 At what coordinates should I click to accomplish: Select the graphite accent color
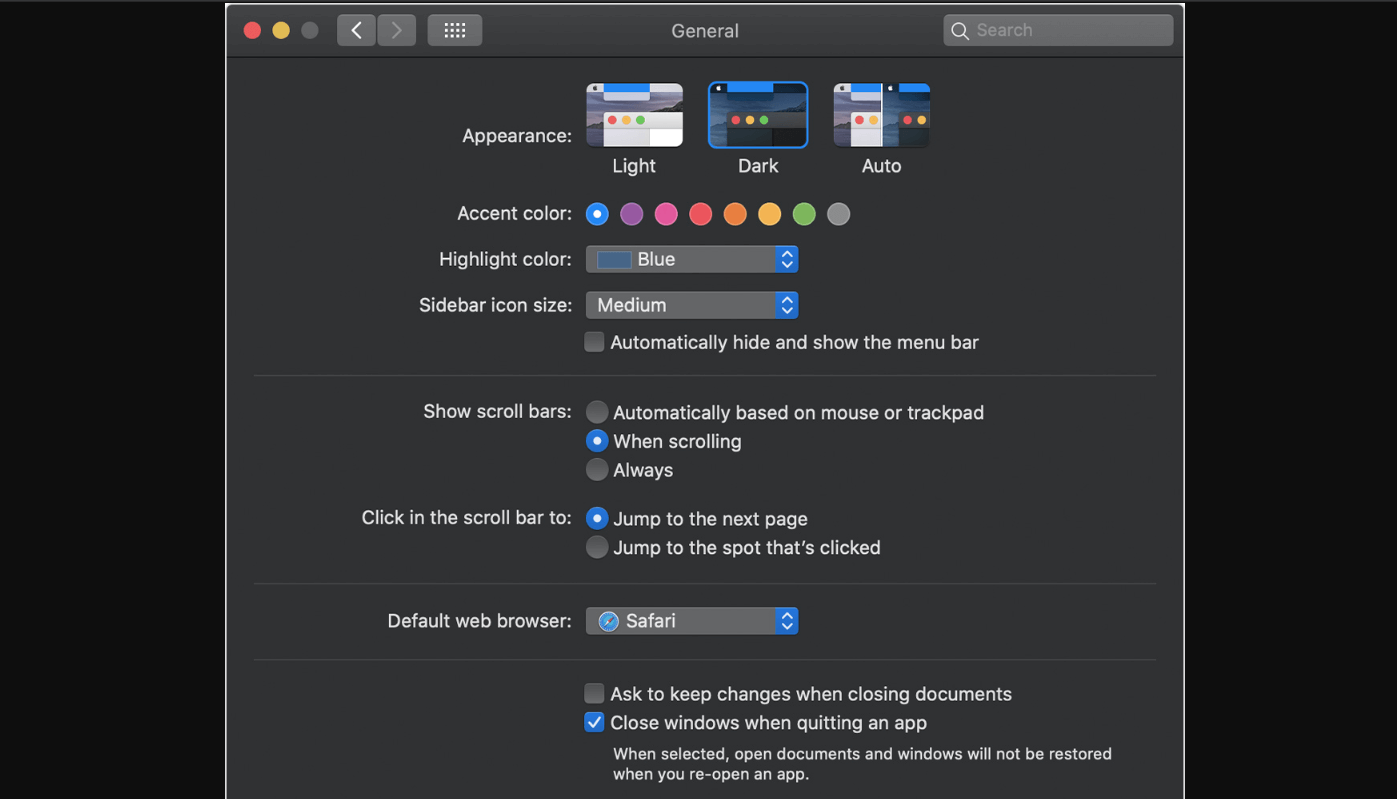pos(838,213)
